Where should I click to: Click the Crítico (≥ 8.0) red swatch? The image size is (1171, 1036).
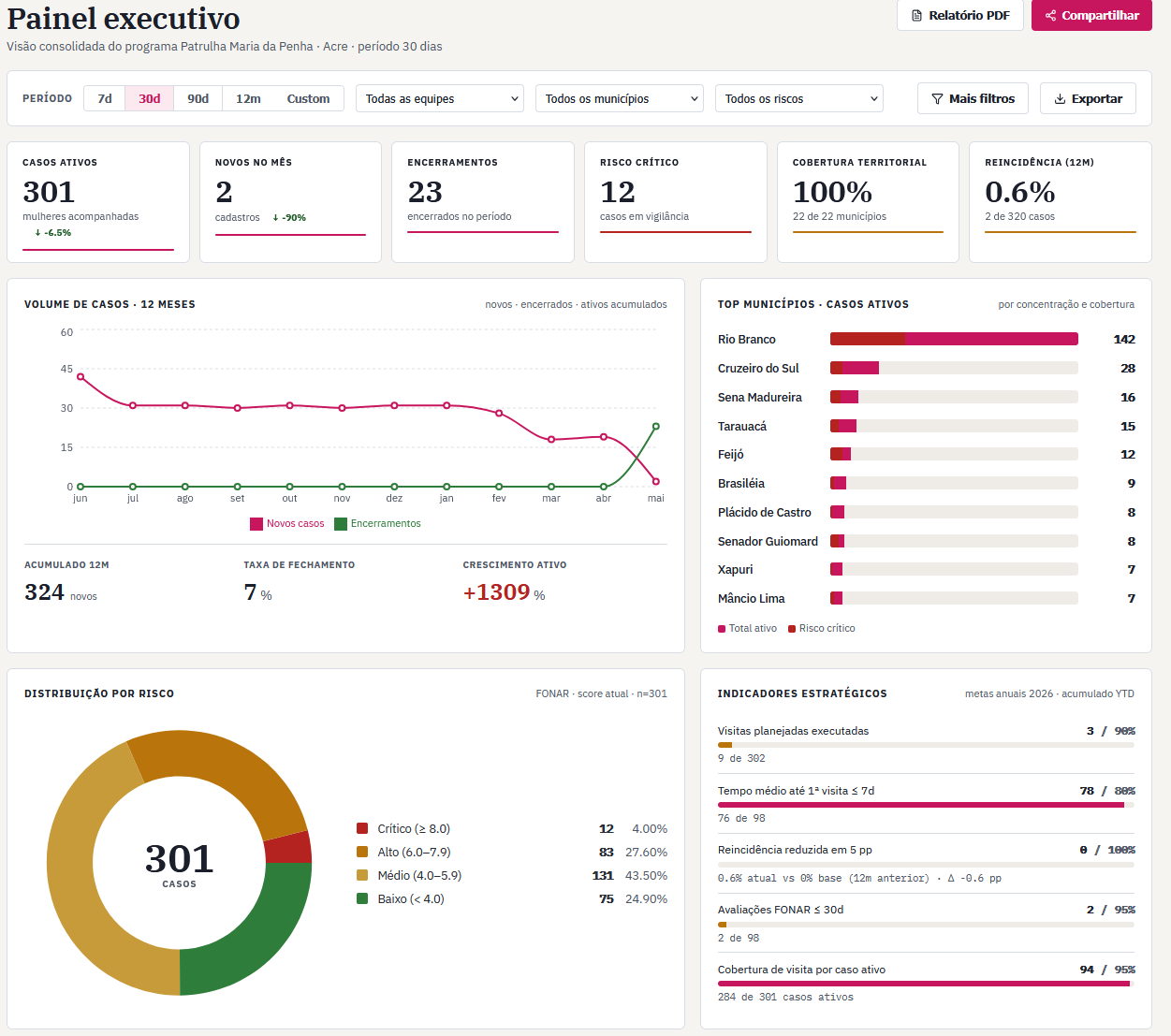pyautogui.click(x=362, y=828)
